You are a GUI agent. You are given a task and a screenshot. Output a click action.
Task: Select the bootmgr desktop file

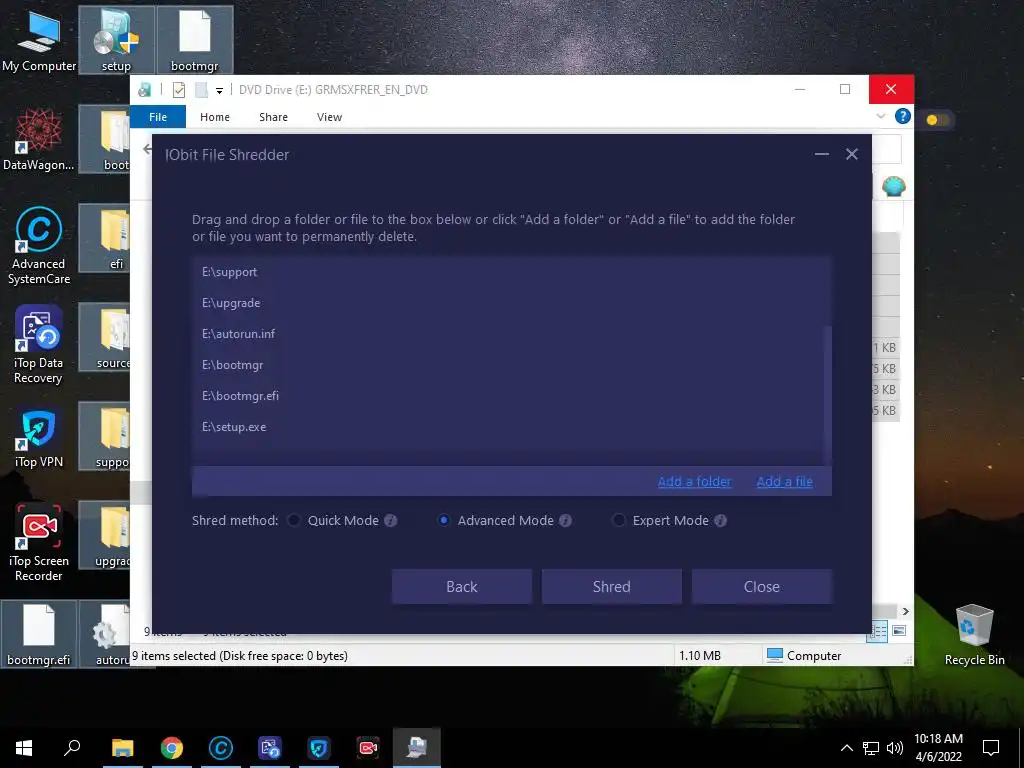195,40
